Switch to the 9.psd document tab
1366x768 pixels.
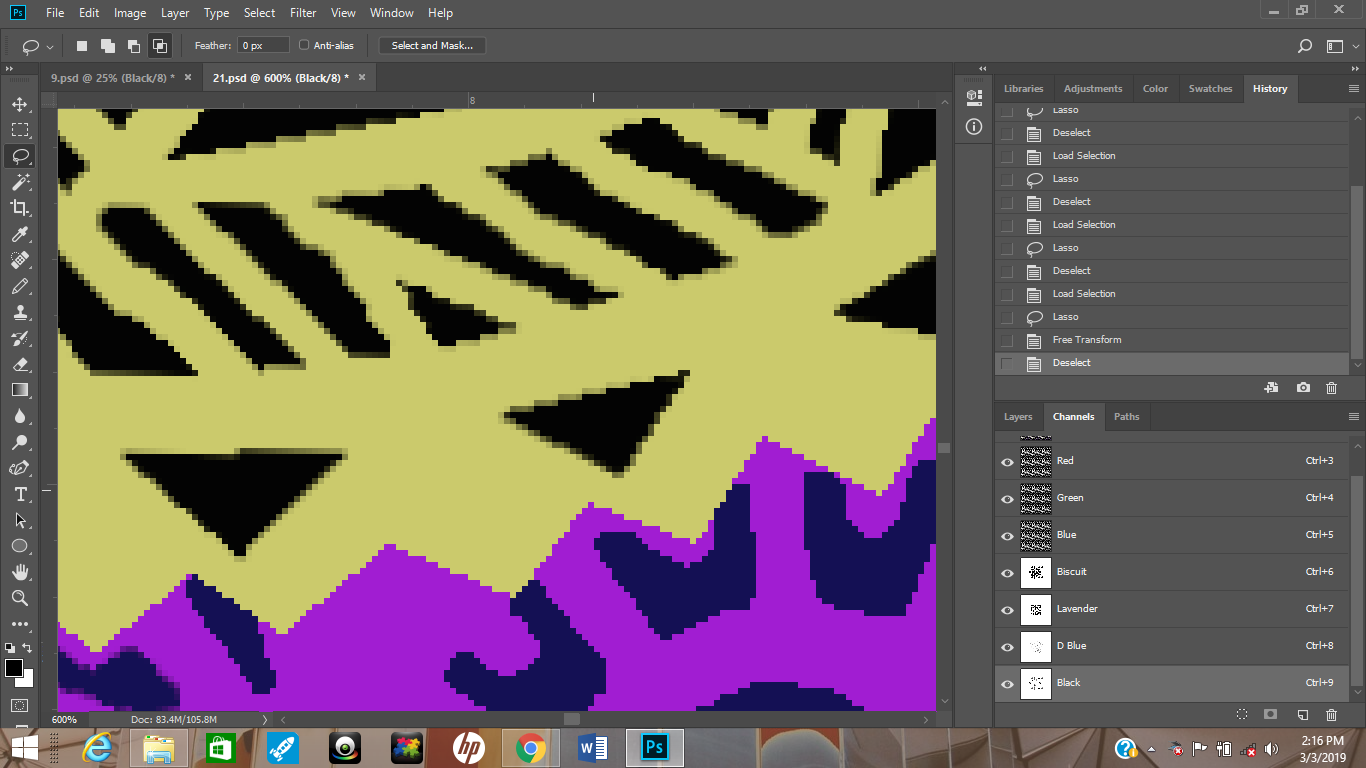point(112,77)
